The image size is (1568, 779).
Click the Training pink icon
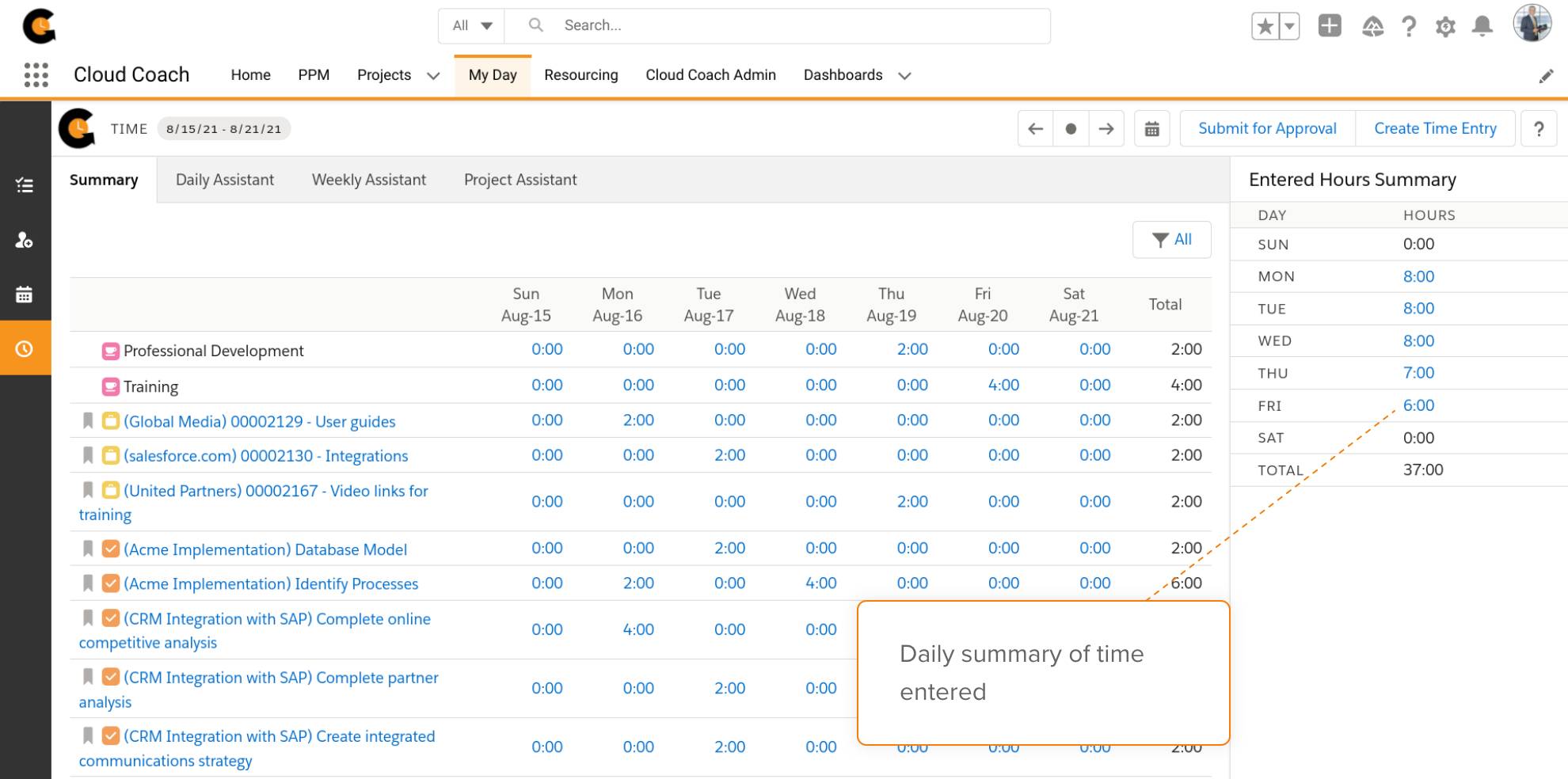pyautogui.click(x=111, y=386)
